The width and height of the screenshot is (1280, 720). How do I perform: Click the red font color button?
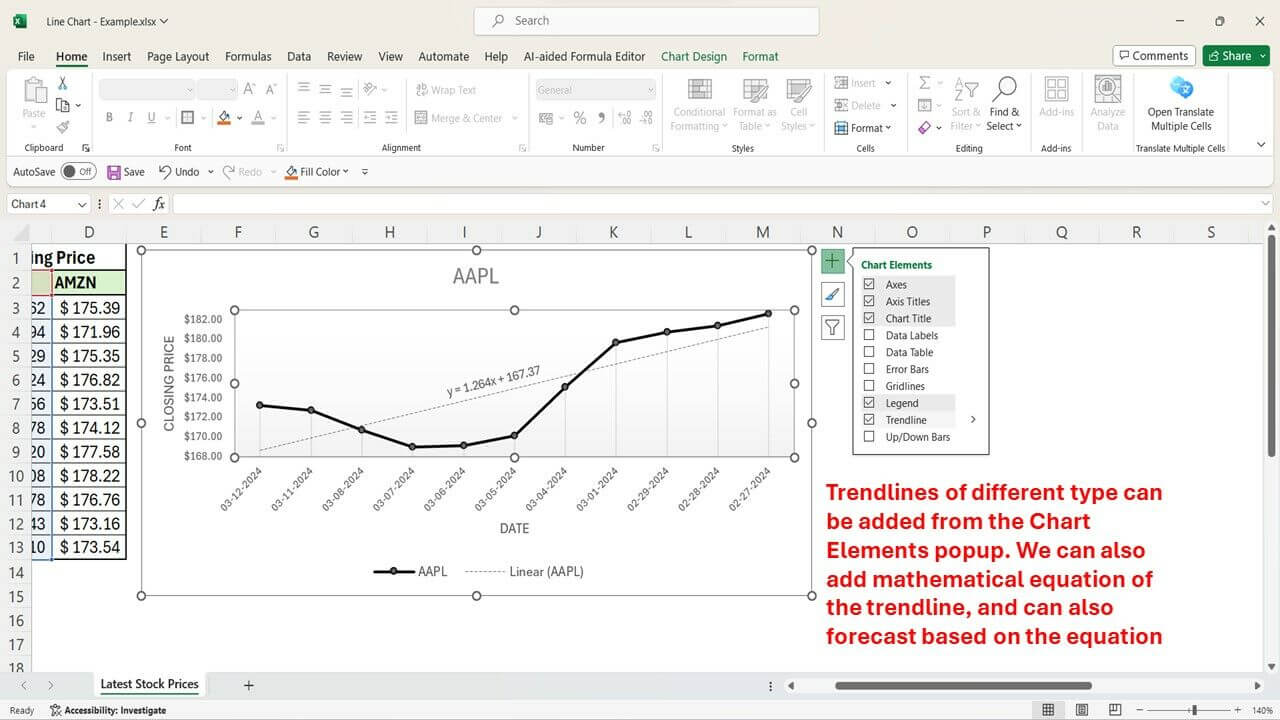[259, 118]
